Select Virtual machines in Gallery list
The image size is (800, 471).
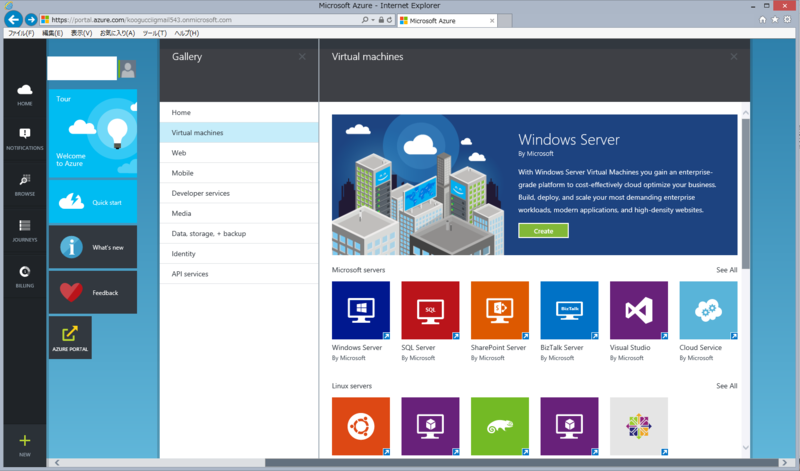click(x=239, y=133)
